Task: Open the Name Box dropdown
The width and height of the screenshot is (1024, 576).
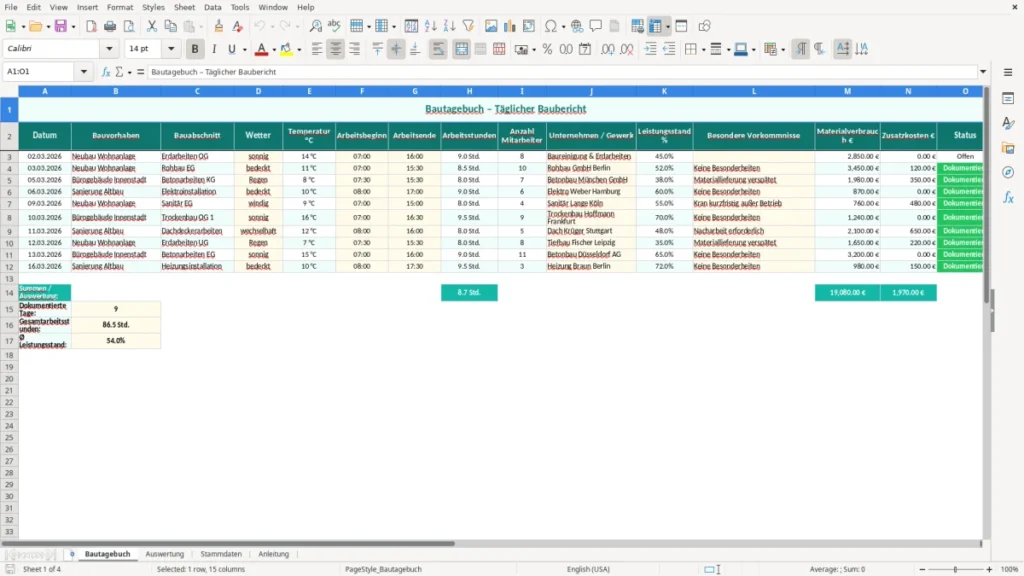Action: (84, 72)
